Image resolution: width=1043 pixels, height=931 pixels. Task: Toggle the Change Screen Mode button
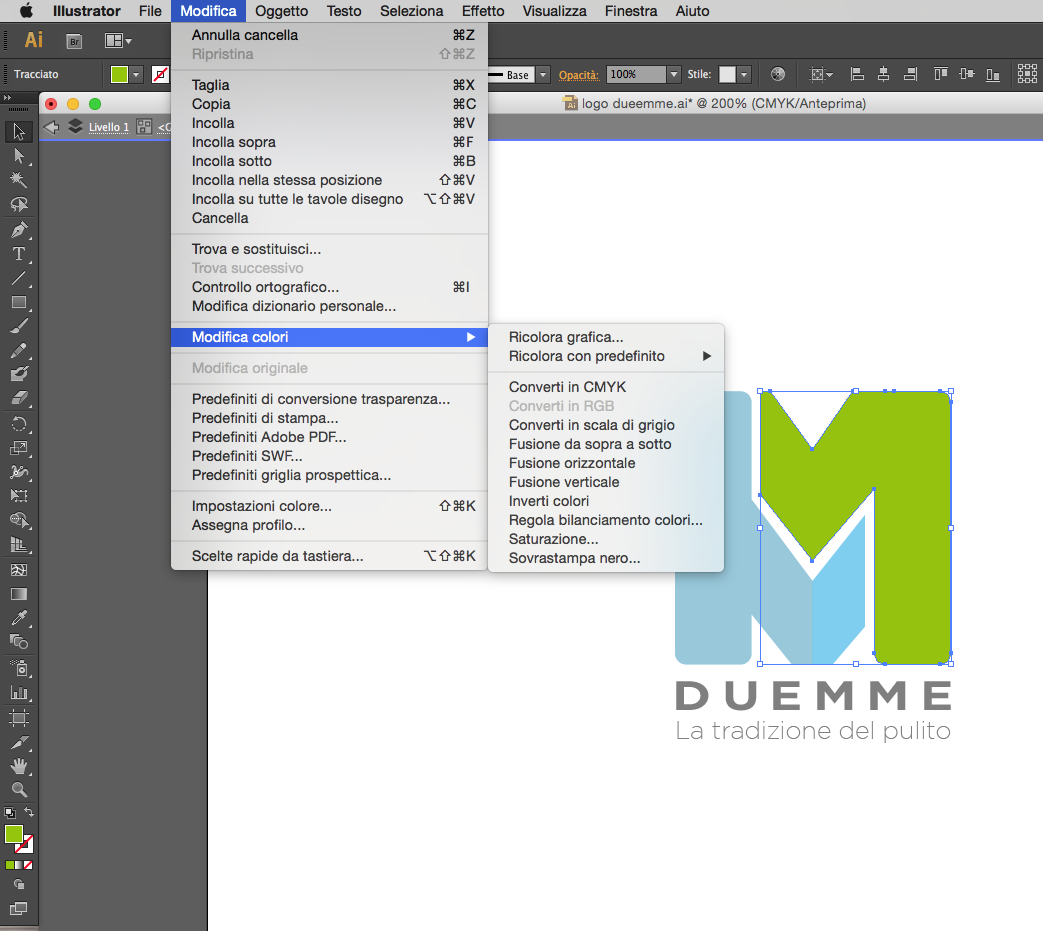click(x=19, y=908)
